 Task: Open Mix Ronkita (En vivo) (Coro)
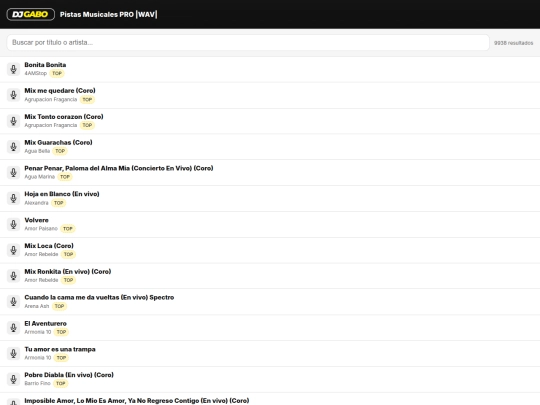click(68, 271)
